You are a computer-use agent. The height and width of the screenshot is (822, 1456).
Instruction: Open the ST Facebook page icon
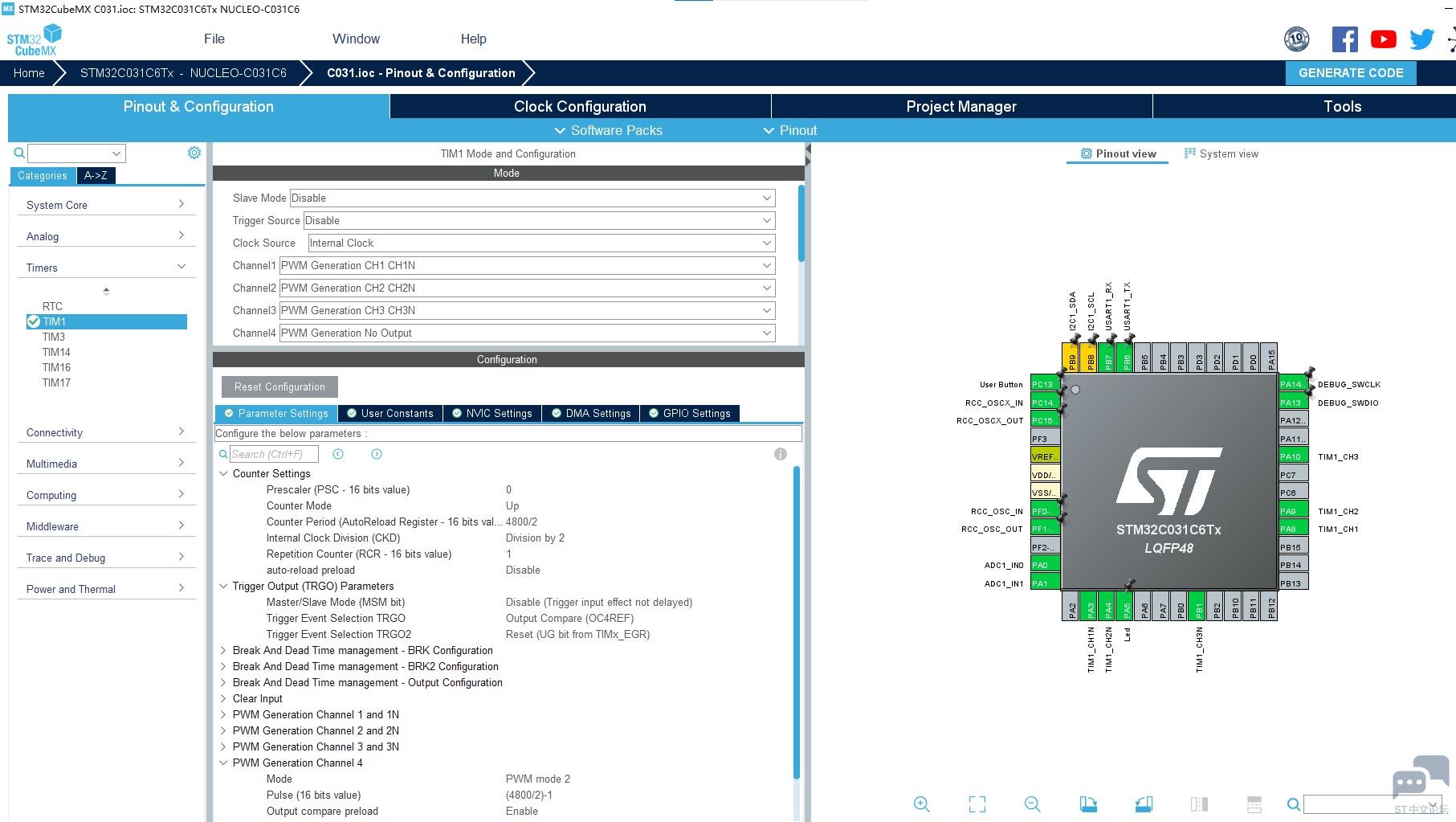click(1345, 39)
